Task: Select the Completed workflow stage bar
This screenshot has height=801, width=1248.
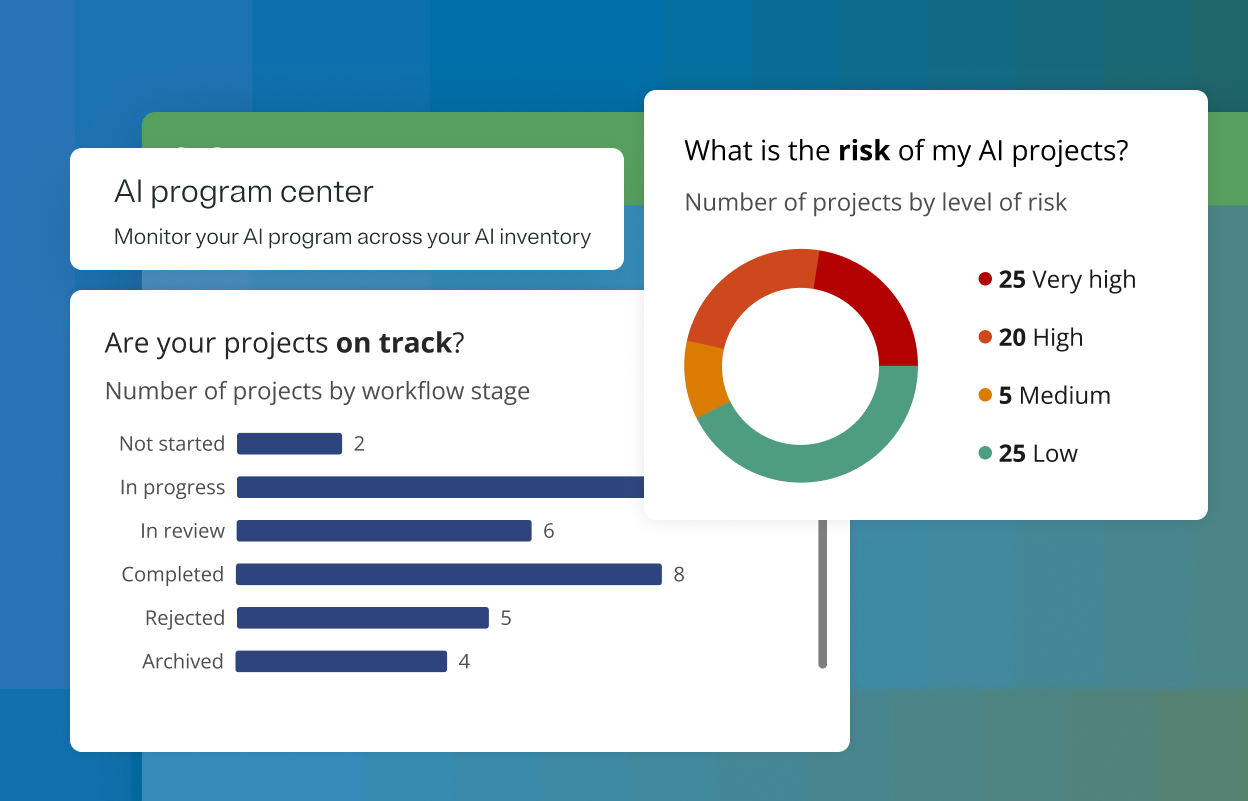Action: (448, 574)
